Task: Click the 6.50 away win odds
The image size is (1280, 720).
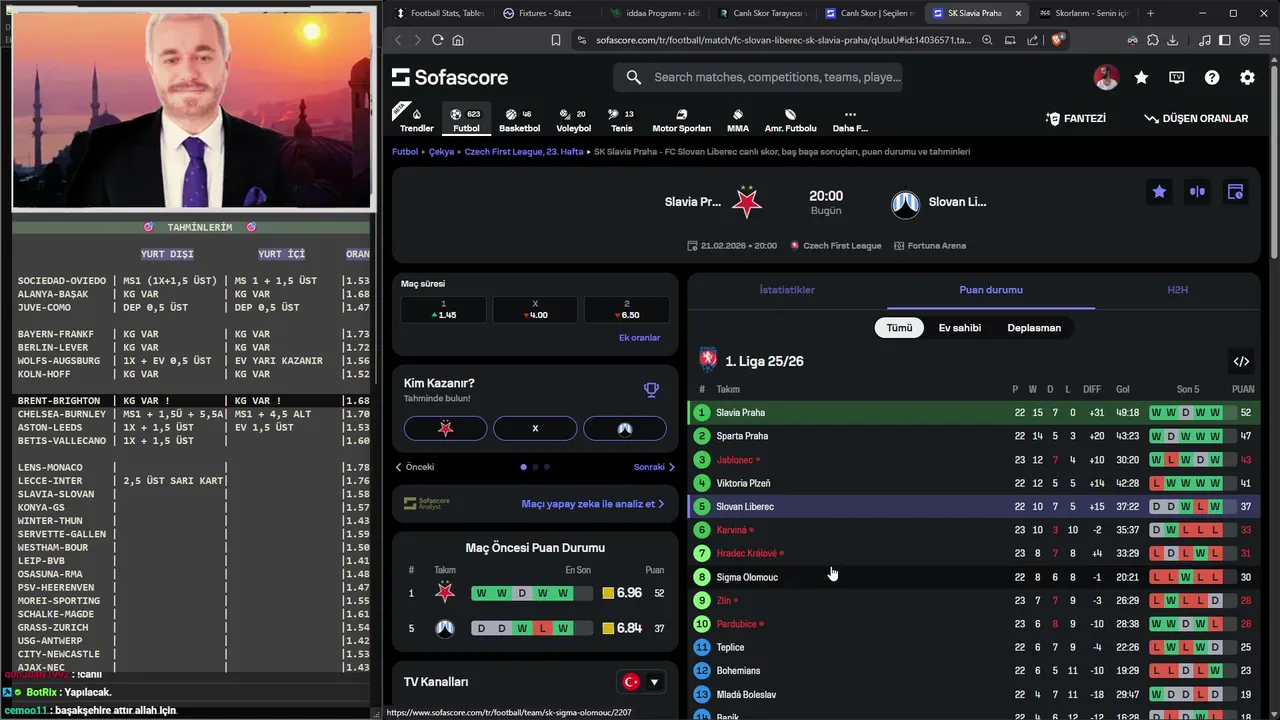Action: click(x=626, y=310)
